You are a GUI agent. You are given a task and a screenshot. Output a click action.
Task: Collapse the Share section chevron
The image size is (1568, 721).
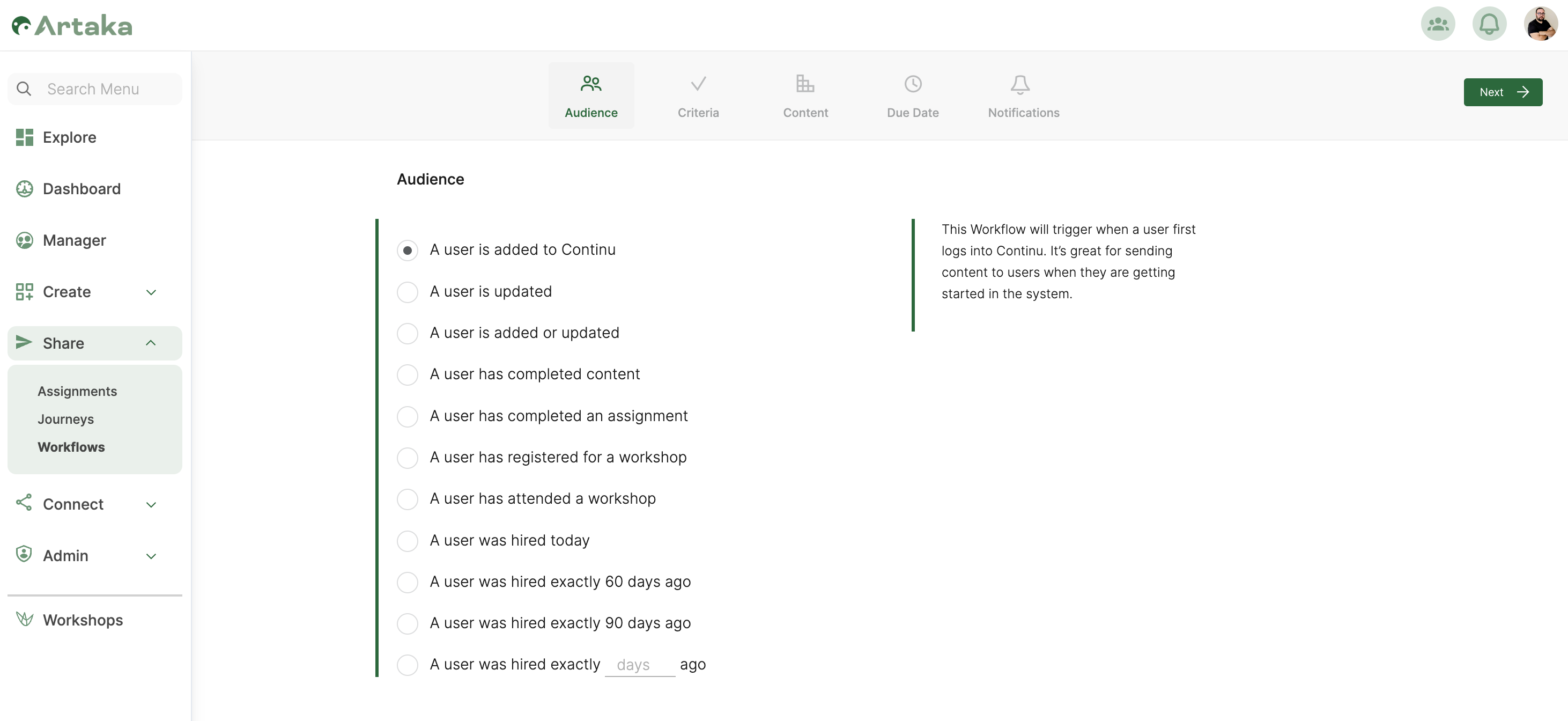click(x=151, y=343)
